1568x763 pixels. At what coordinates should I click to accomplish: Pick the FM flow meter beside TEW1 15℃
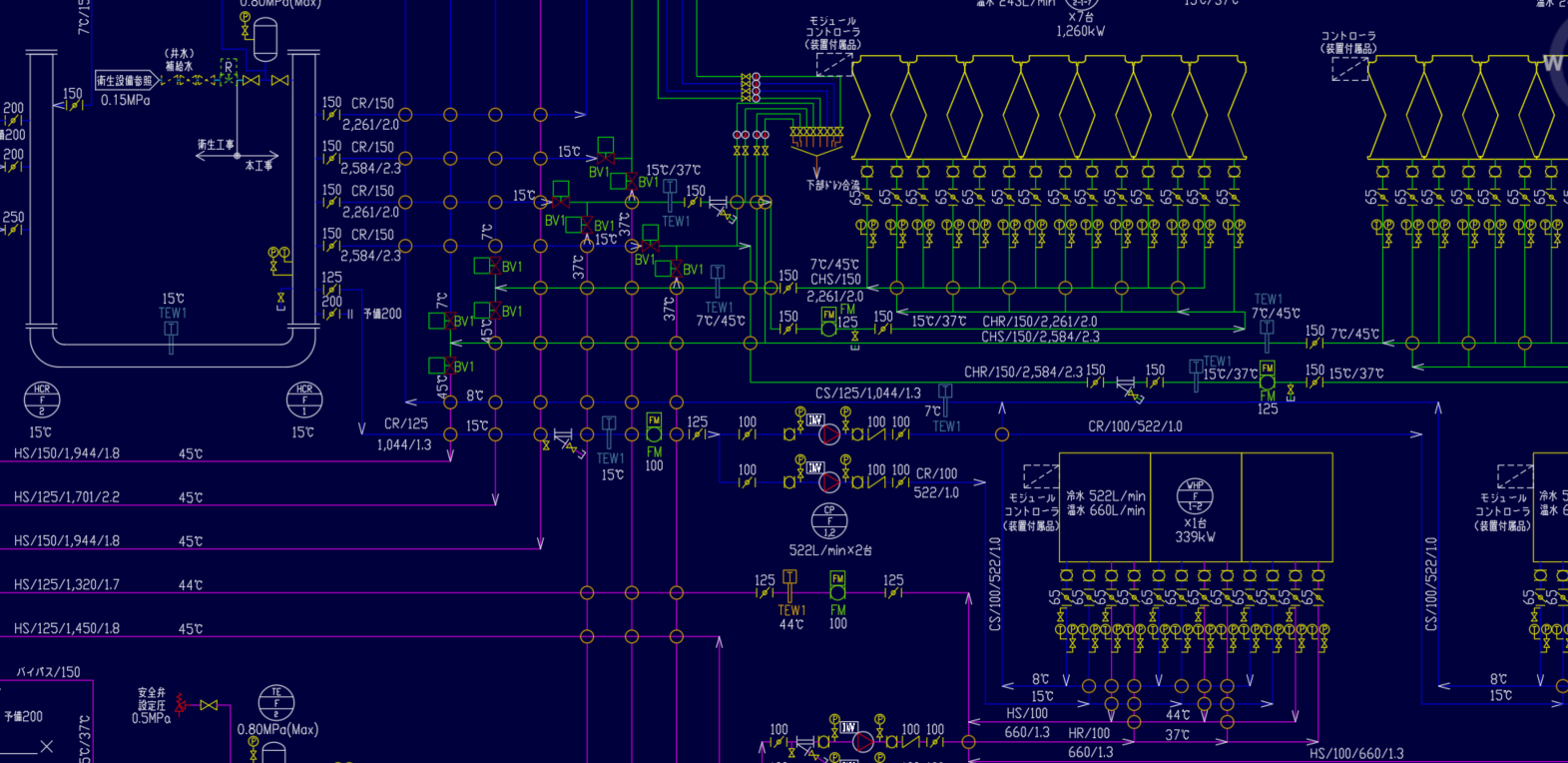(x=654, y=426)
